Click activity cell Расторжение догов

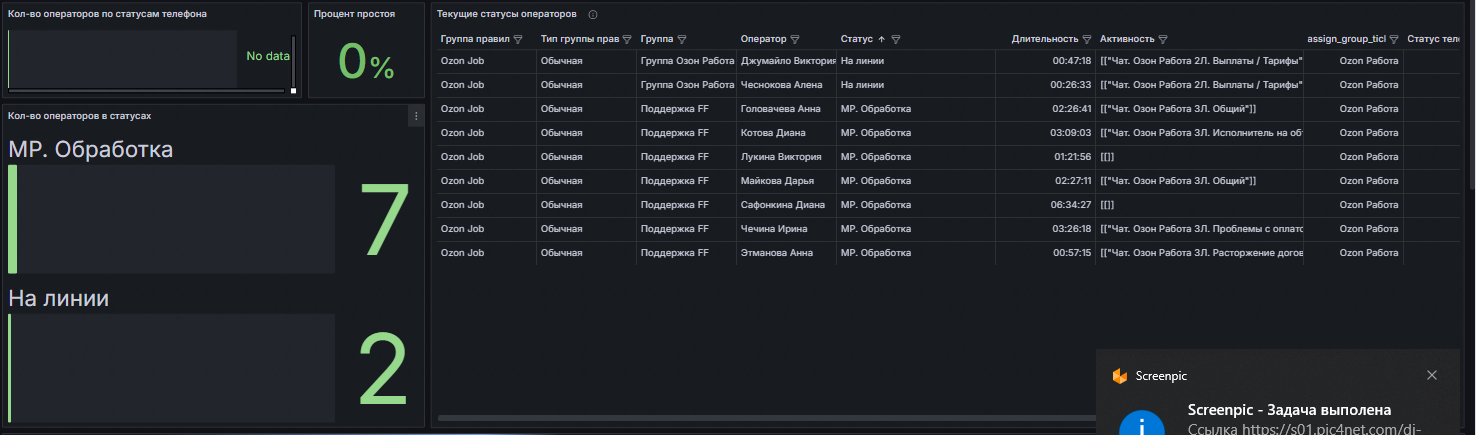[1201, 253]
